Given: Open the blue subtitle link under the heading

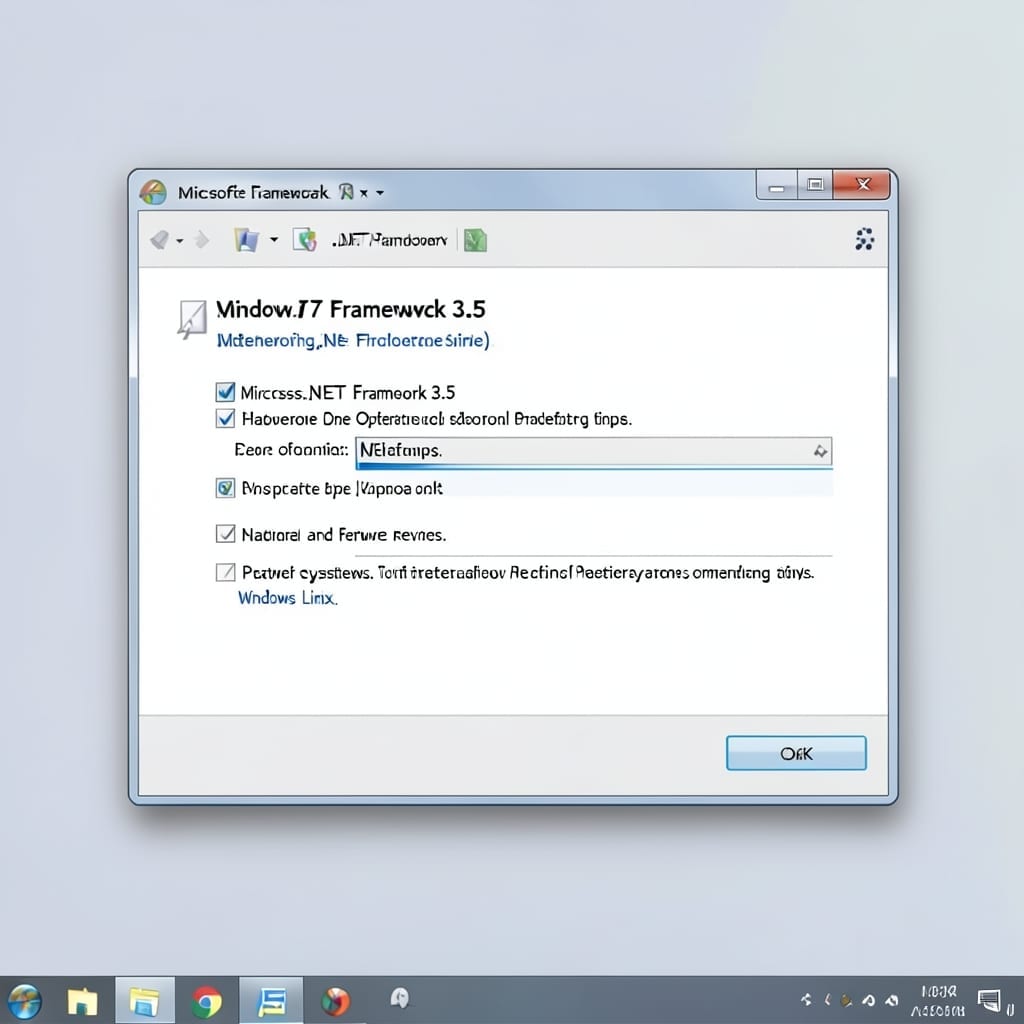Looking at the screenshot, I should (353, 340).
